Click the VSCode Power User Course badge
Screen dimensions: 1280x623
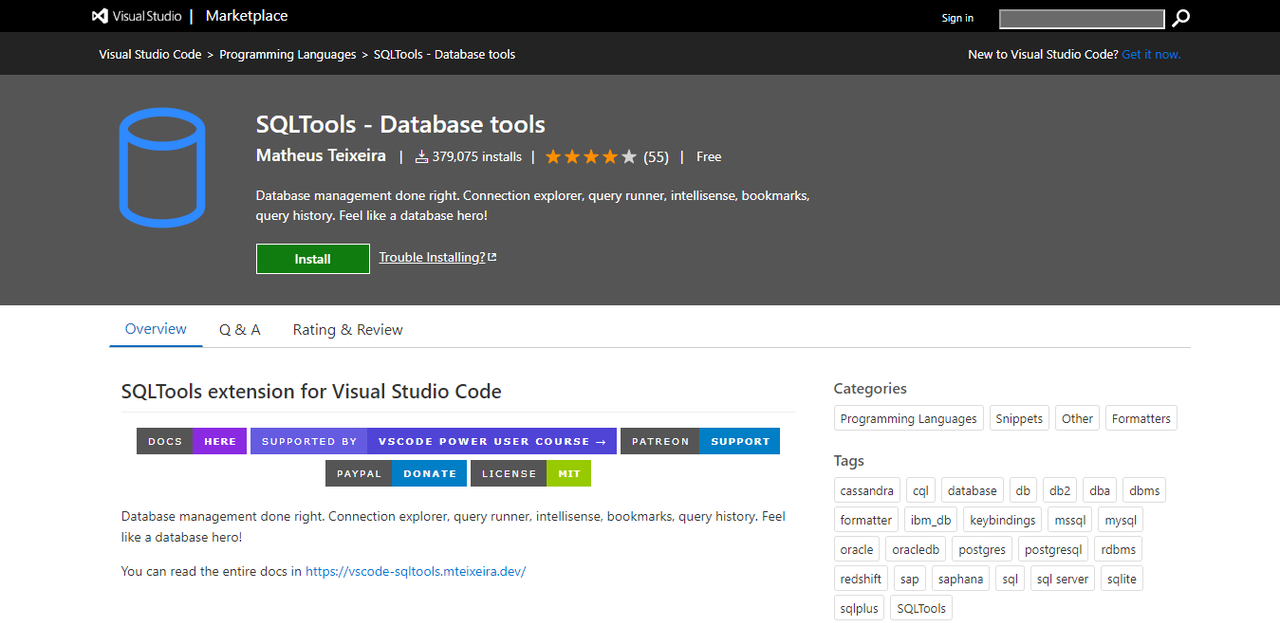tap(434, 441)
